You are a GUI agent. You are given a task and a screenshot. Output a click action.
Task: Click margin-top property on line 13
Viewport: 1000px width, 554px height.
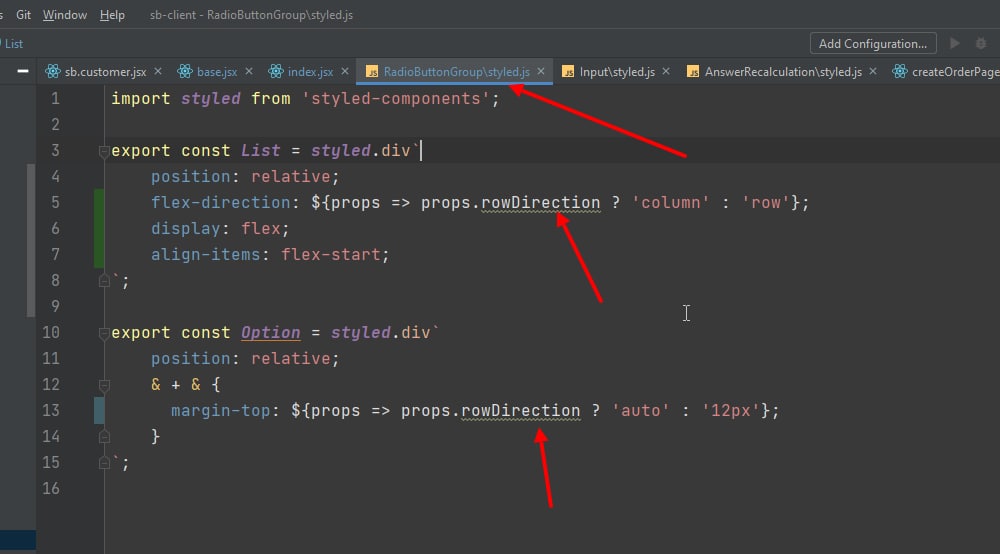[221, 411]
